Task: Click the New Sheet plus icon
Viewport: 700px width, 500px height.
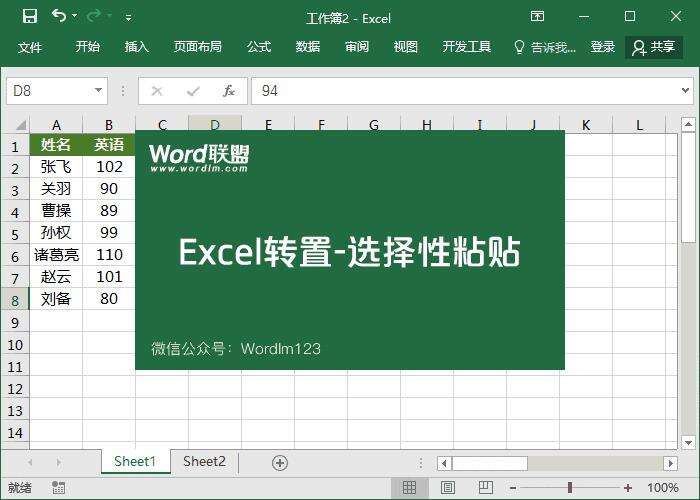Action: (279, 463)
